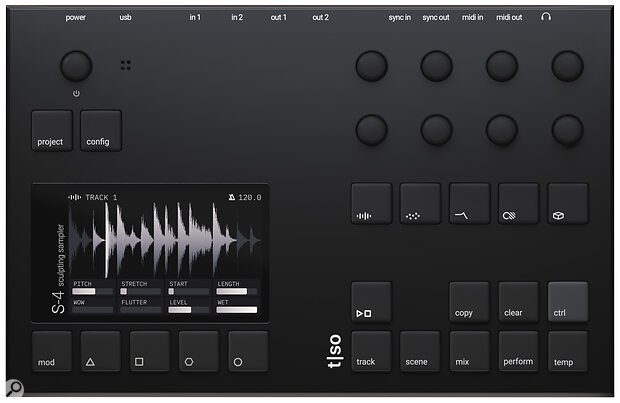Click the metronome icon by tempo

232,197
